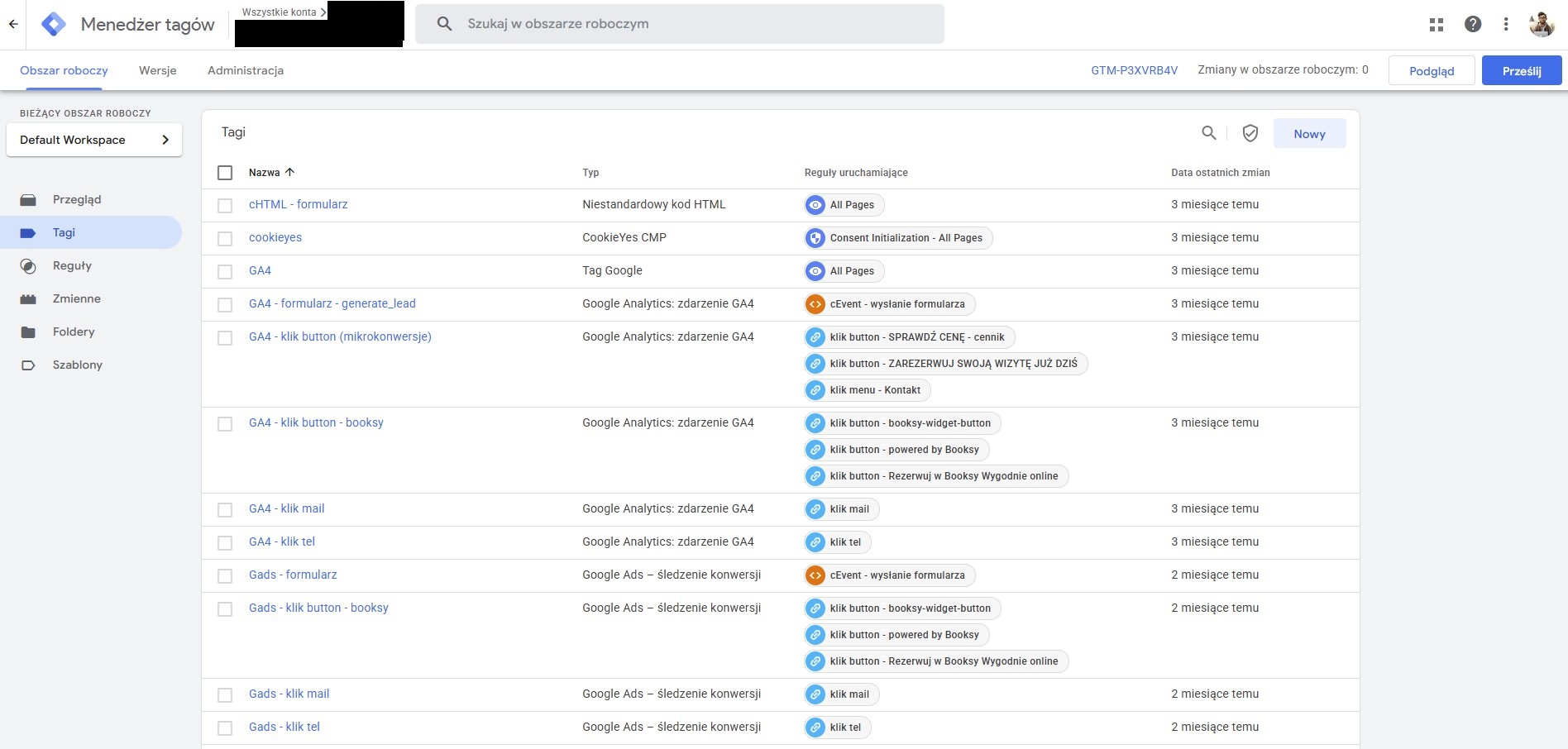
Task: Check the Gads - formularz checkbox
Action: (225, 576)
